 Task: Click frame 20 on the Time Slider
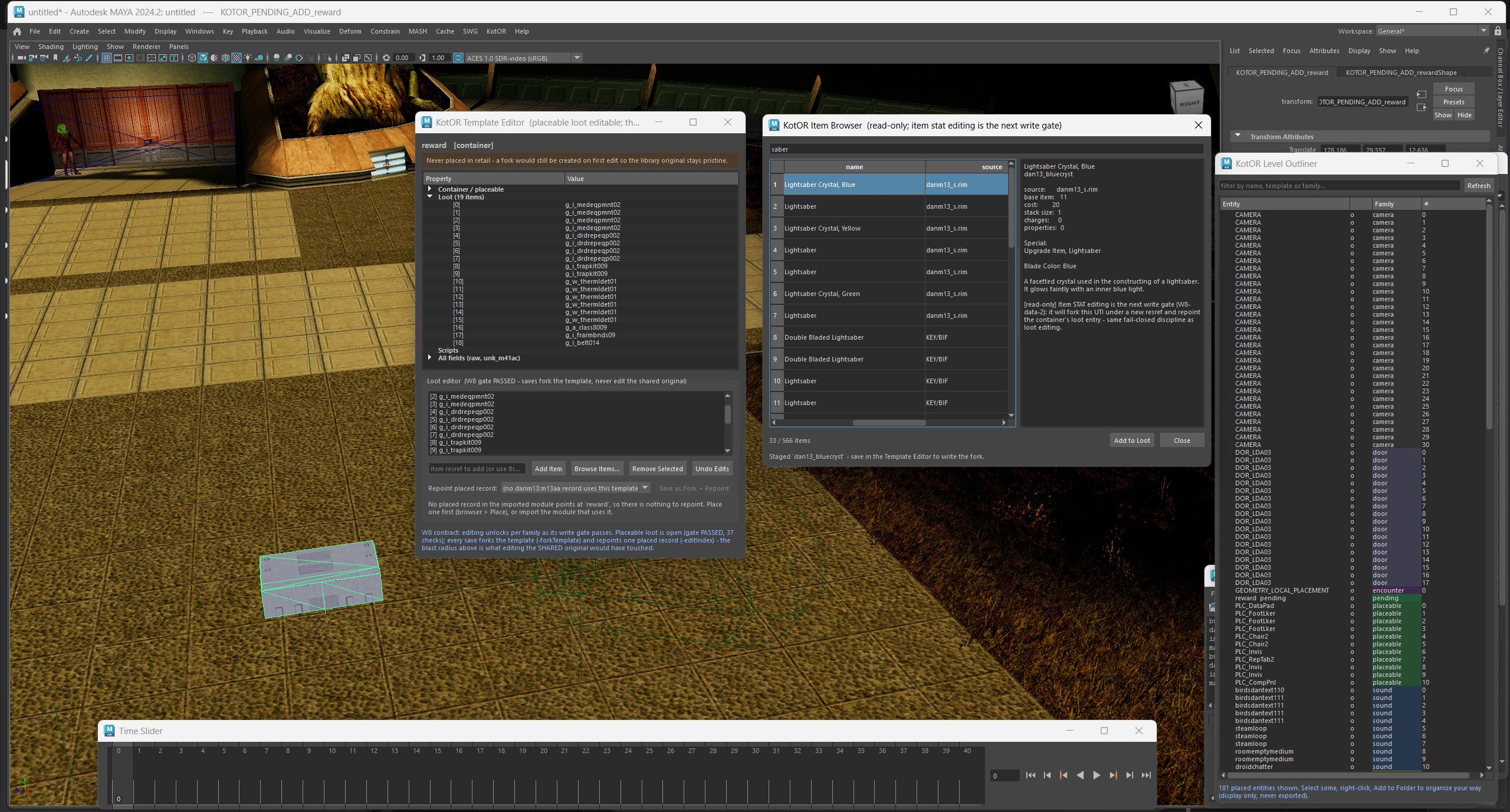543,751
